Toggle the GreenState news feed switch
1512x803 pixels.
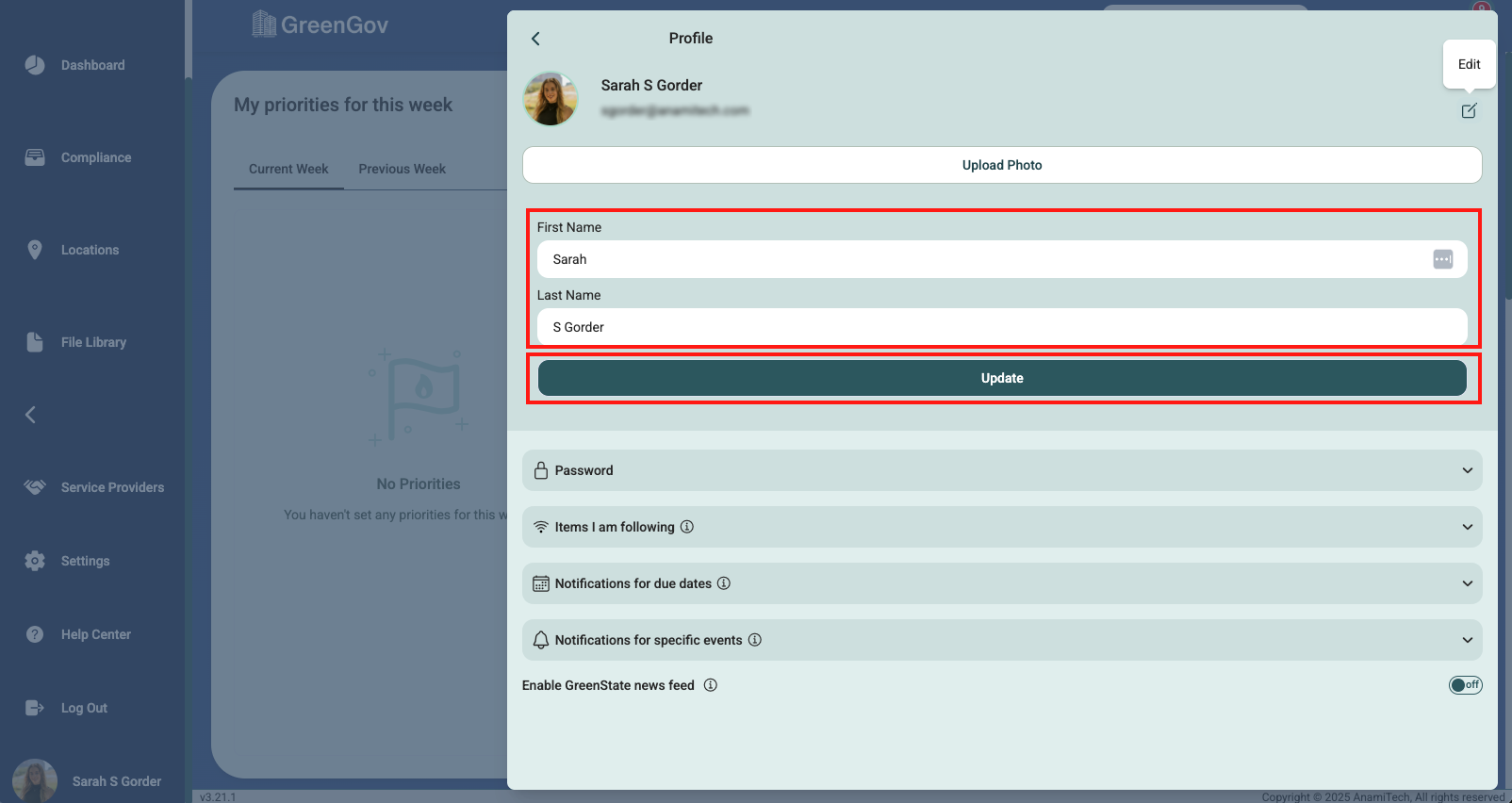(1465, 685)
